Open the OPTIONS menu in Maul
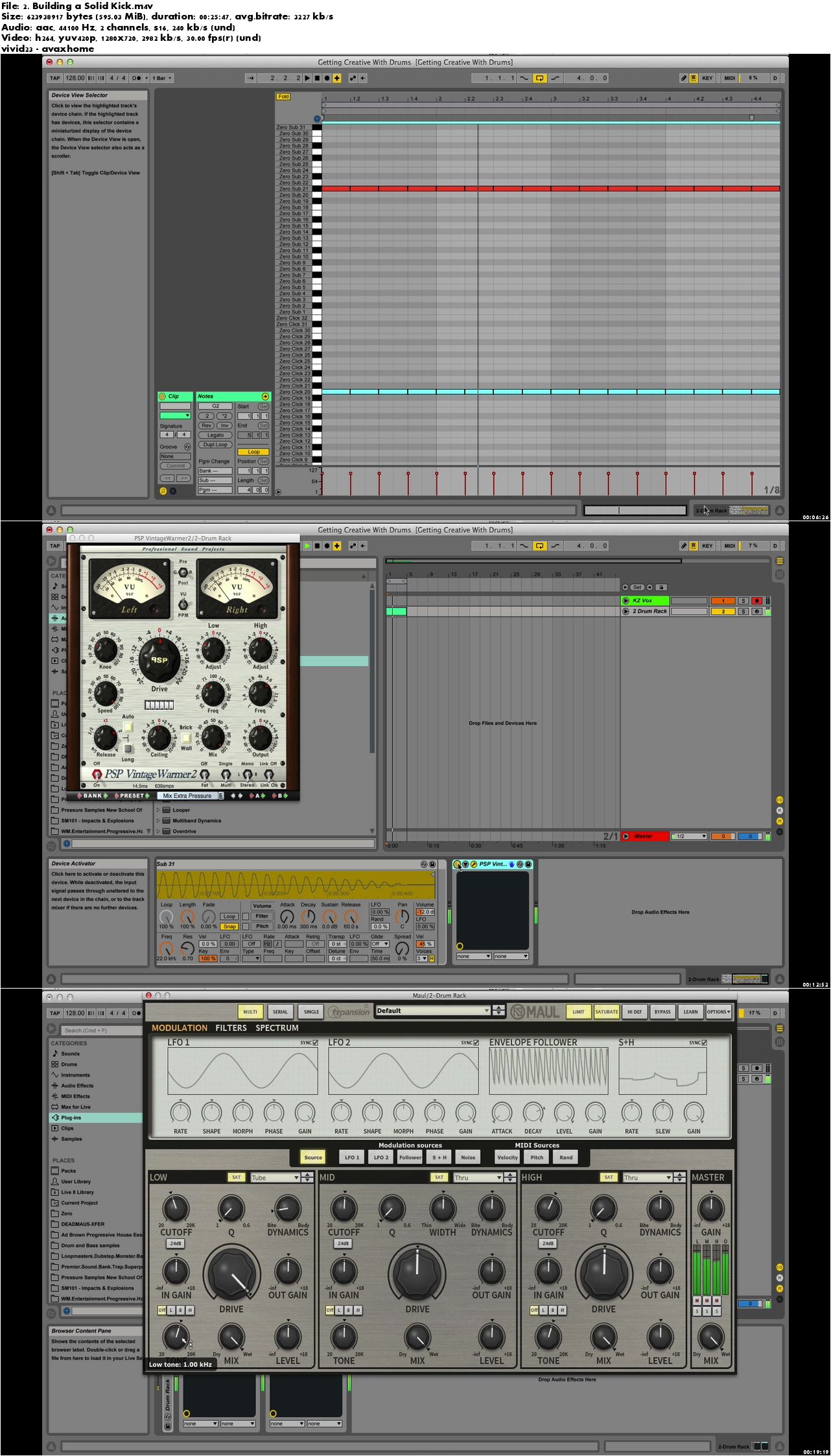831x1456 pixels. pyautogui.click(x=718, y=1011)
